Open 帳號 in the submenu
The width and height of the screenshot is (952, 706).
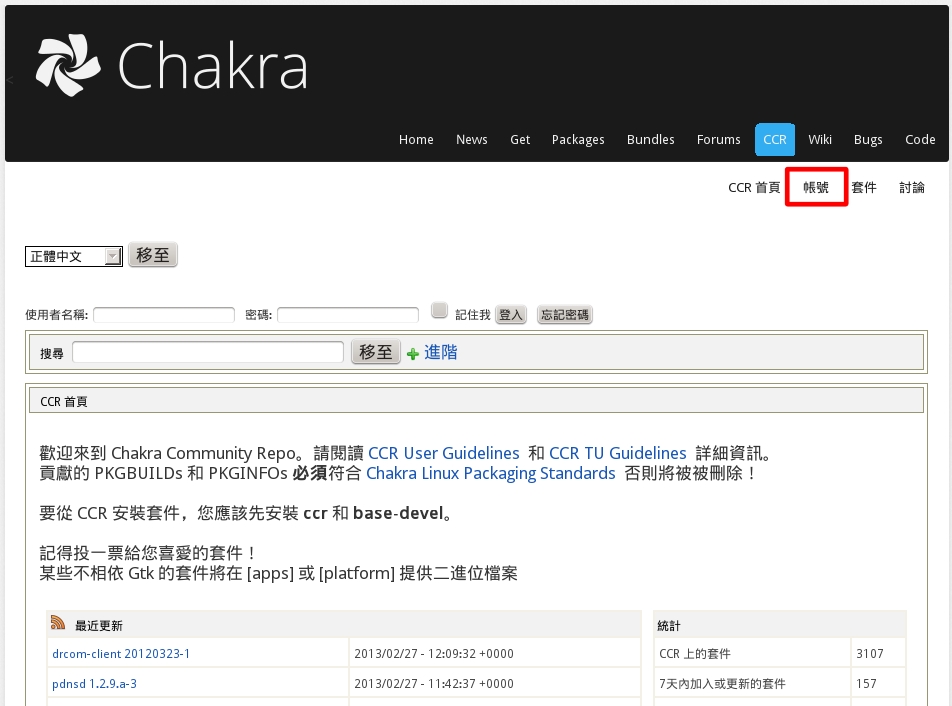[815, 188]
